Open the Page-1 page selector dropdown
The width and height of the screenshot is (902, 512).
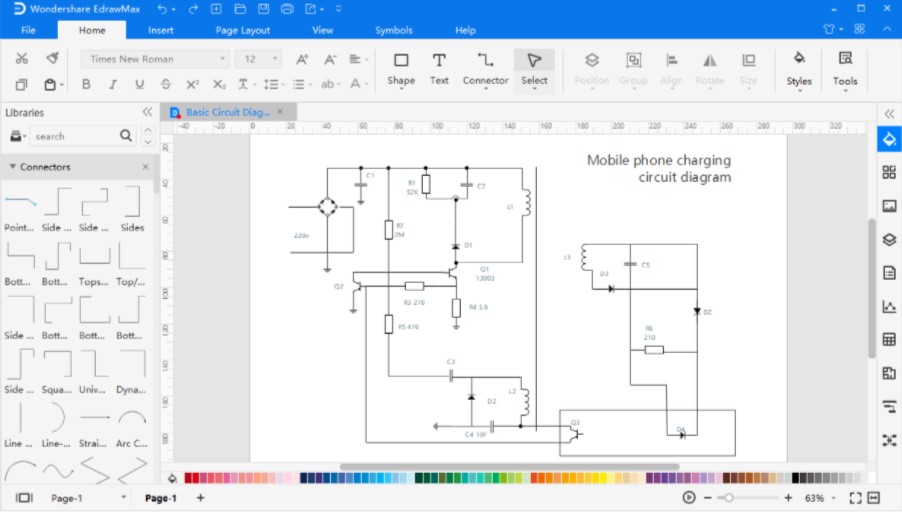[123, 496]
